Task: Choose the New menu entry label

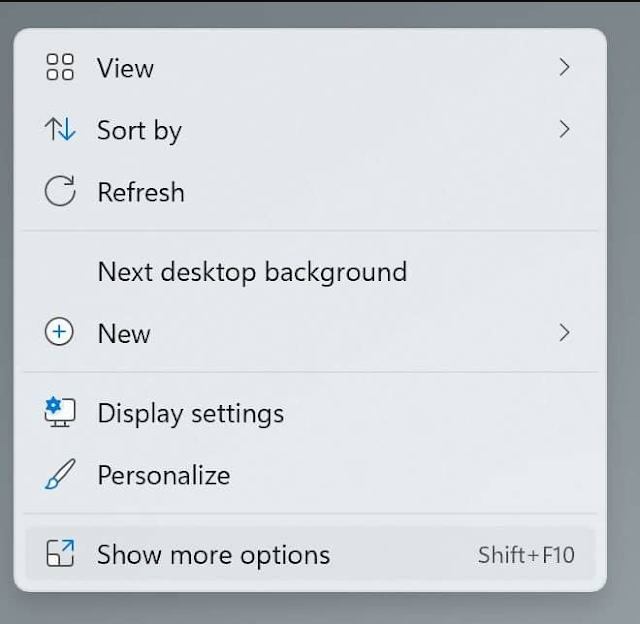Action: (124, 333)
